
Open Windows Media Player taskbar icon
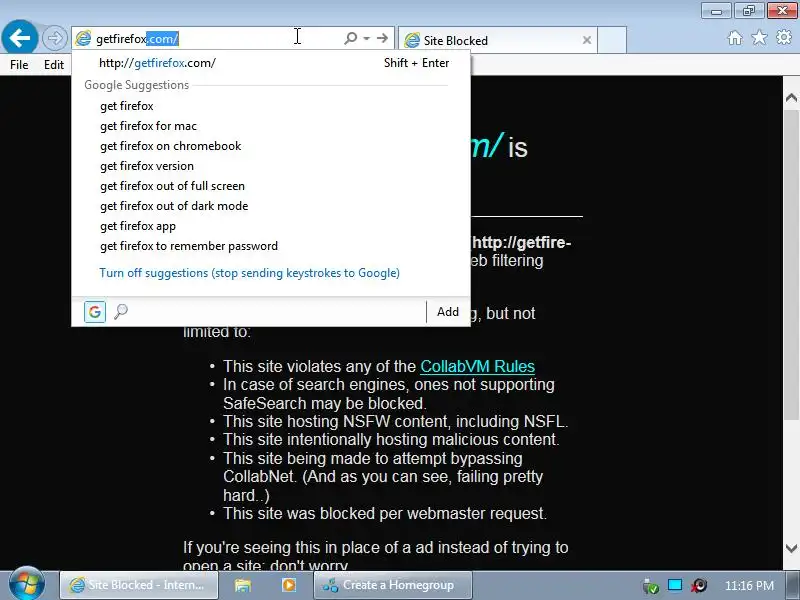point(289,585)
